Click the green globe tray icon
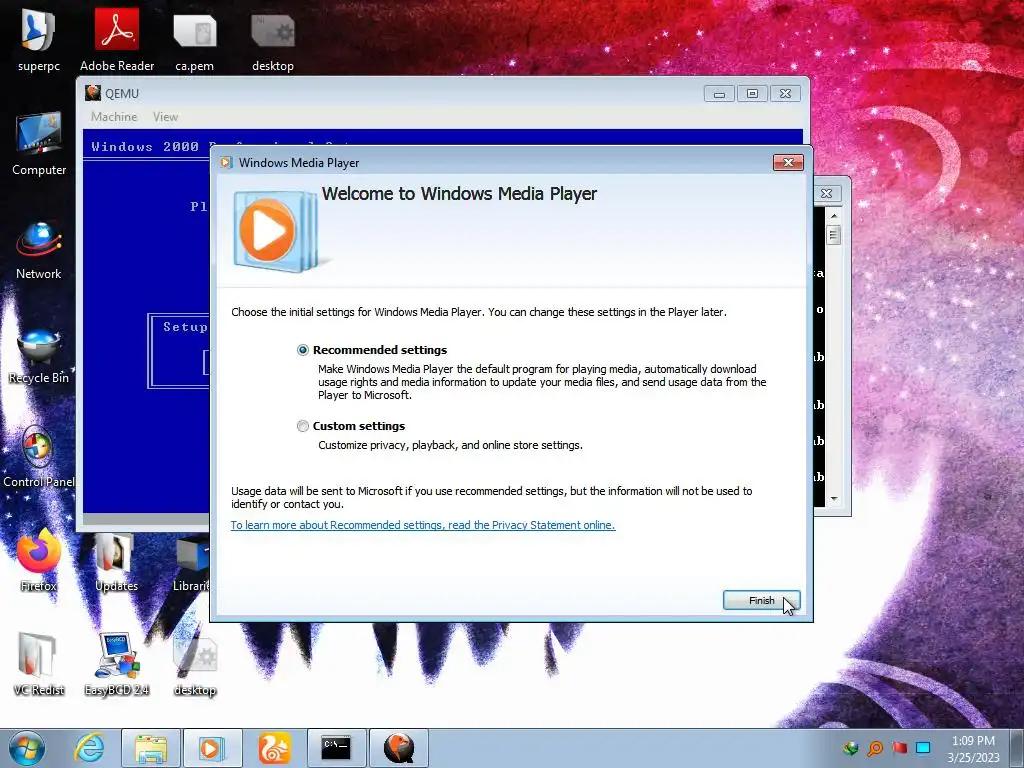Image resolution: width=1024 pixels, height=768 pixels. pos(850,748)
